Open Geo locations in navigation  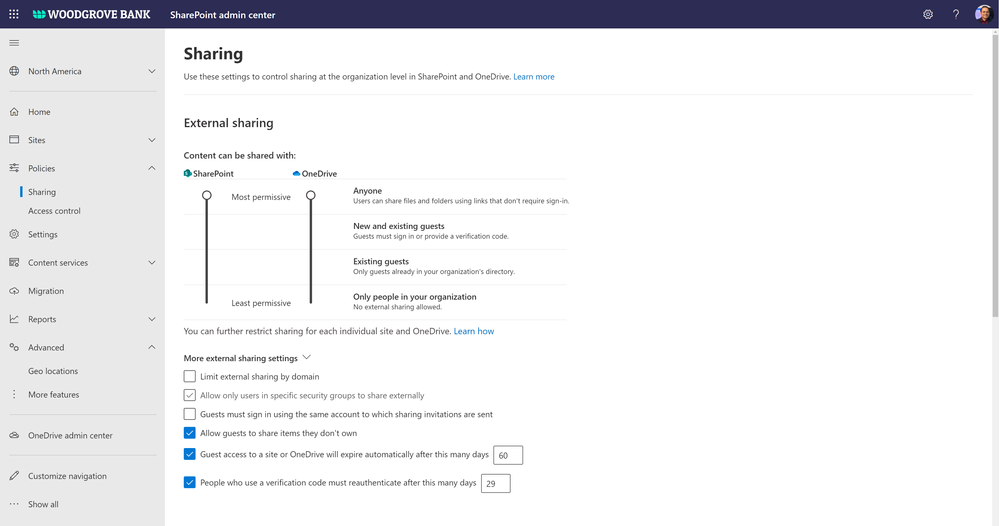coord(53,371)
